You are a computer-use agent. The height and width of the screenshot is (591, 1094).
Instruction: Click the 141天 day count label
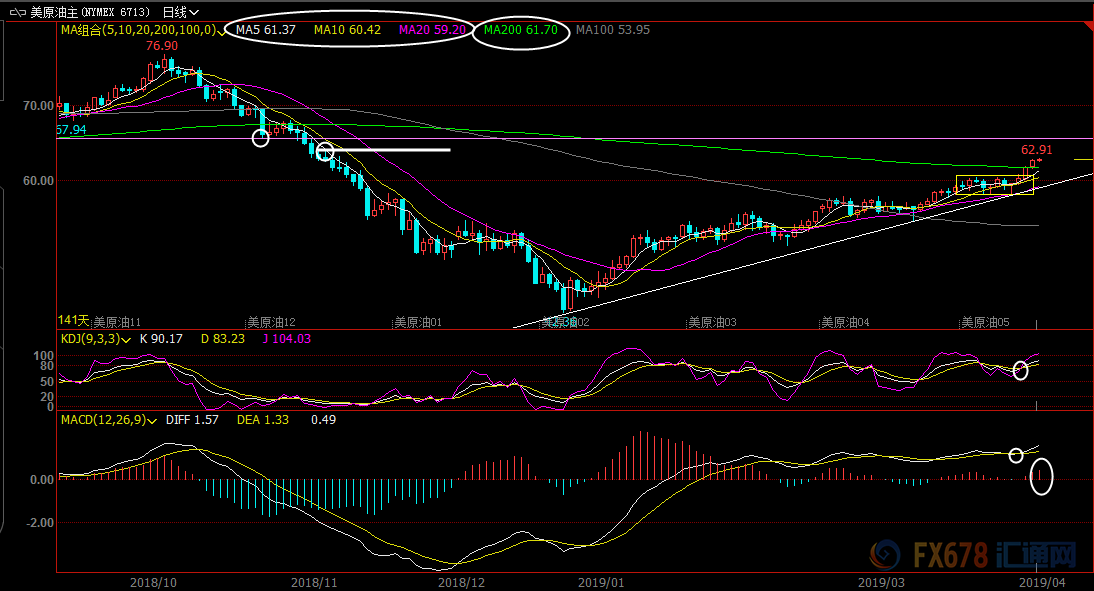tap(73, 320)
